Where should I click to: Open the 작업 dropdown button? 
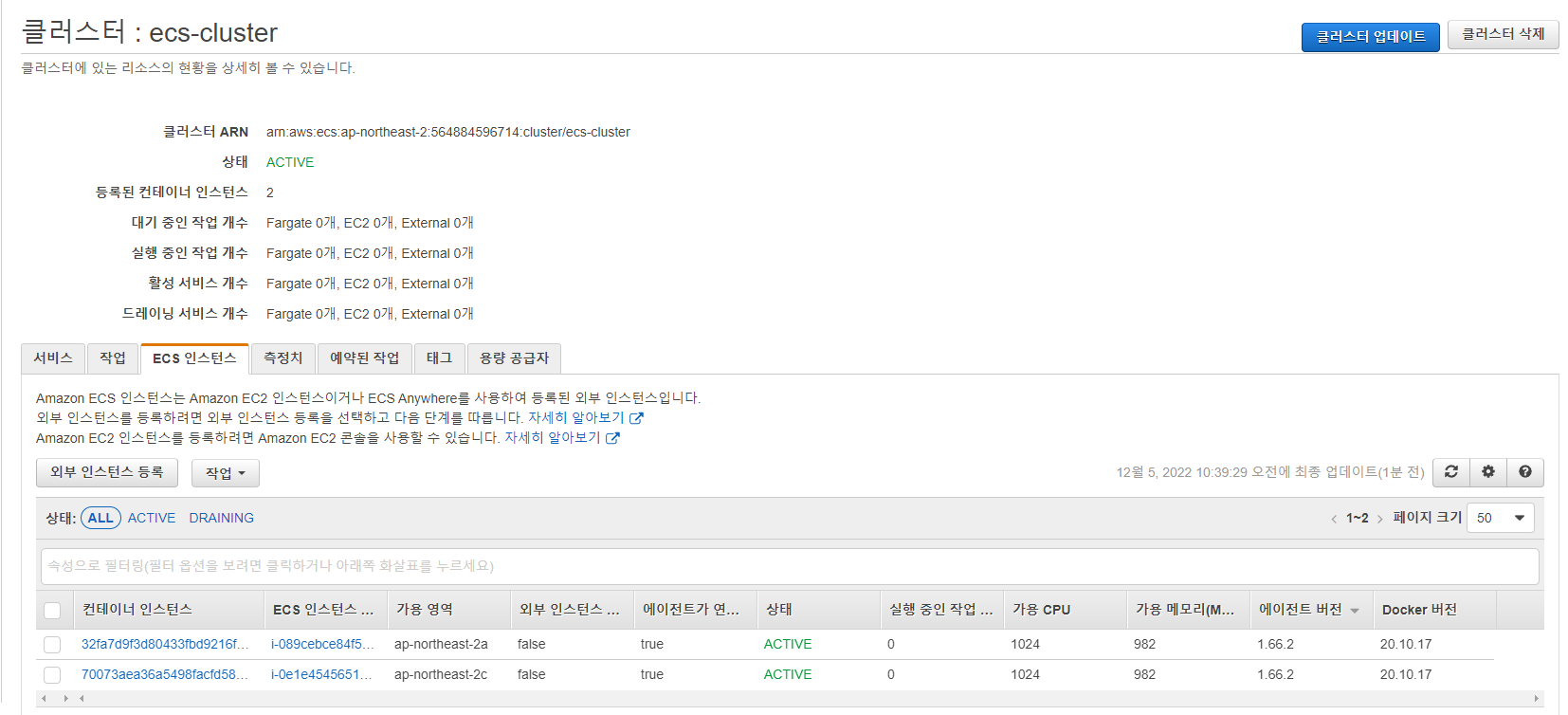(x=226, y=473)
